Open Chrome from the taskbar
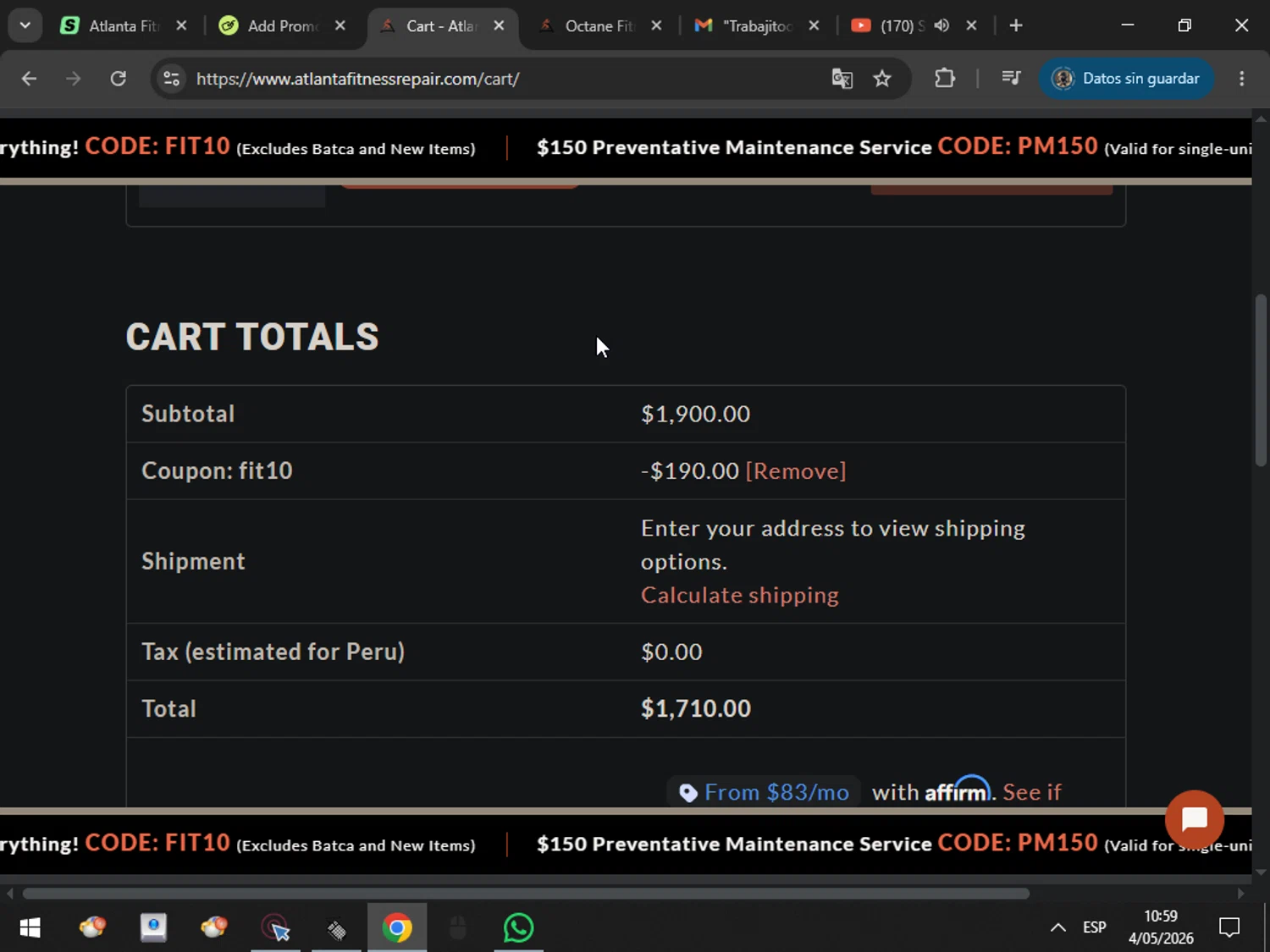 396,928
